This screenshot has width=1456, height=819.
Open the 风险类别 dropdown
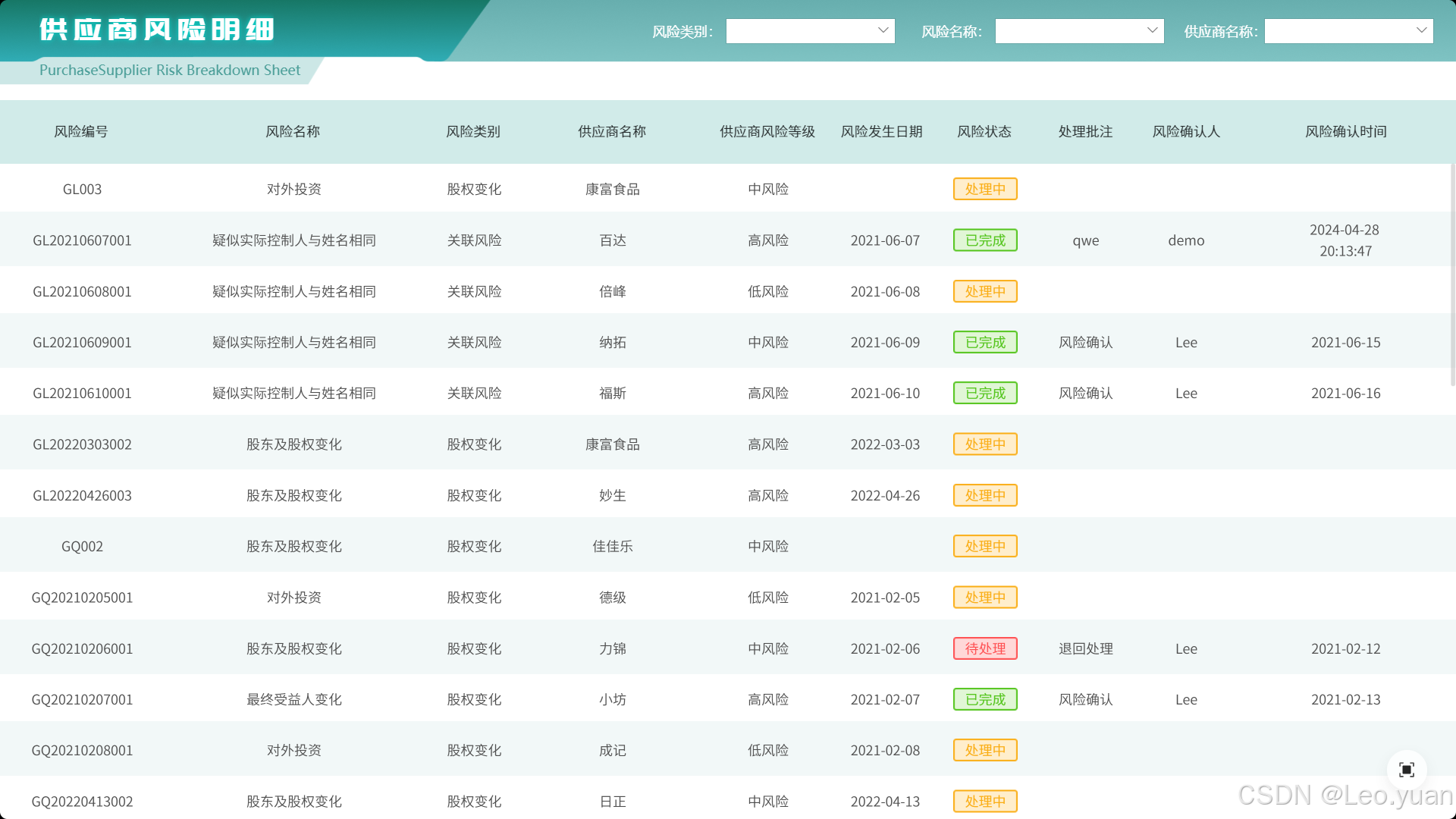click(810, 31)
